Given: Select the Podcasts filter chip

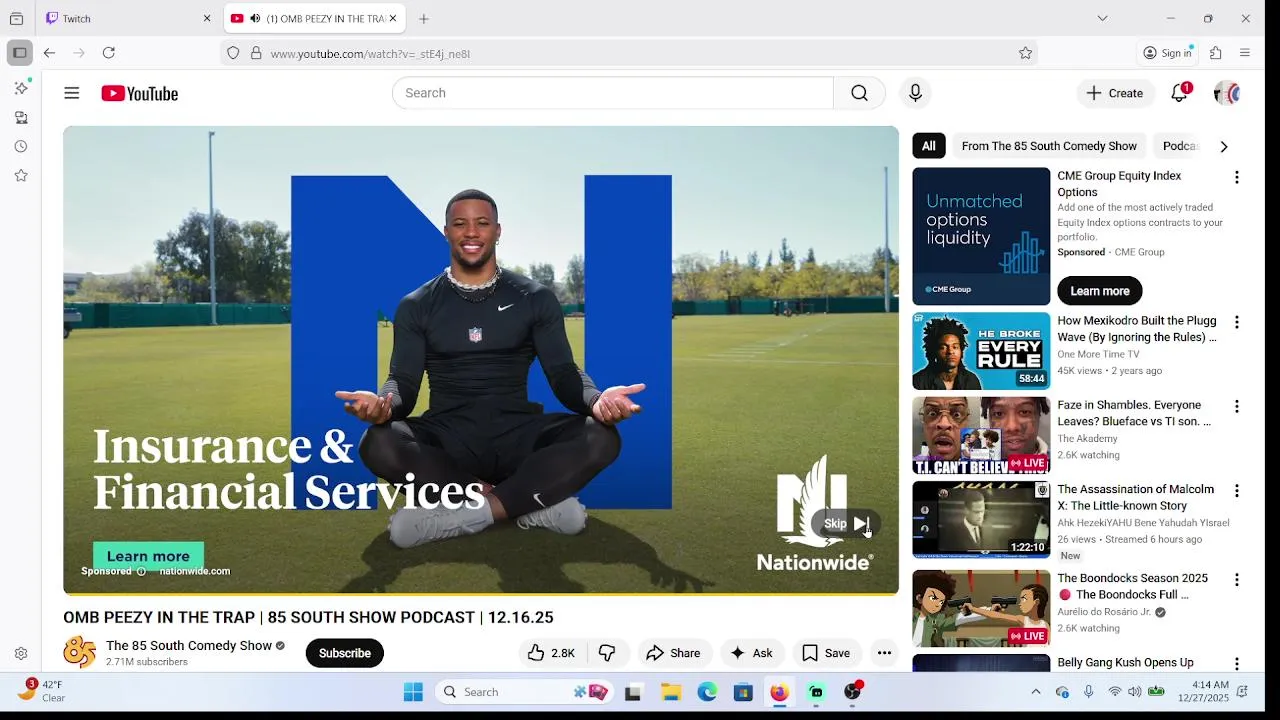Looking at the screenshot, I should pos(1180,146).
